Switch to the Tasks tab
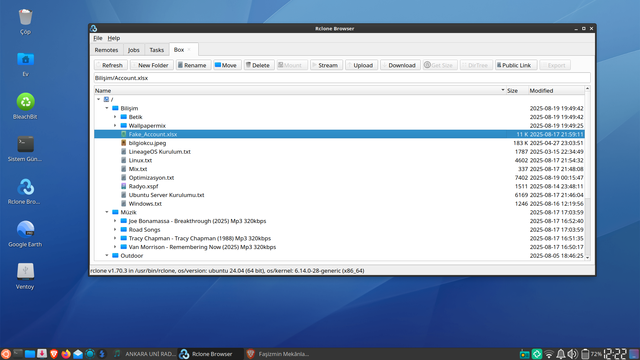640x360 pixels. click(157, 50)
